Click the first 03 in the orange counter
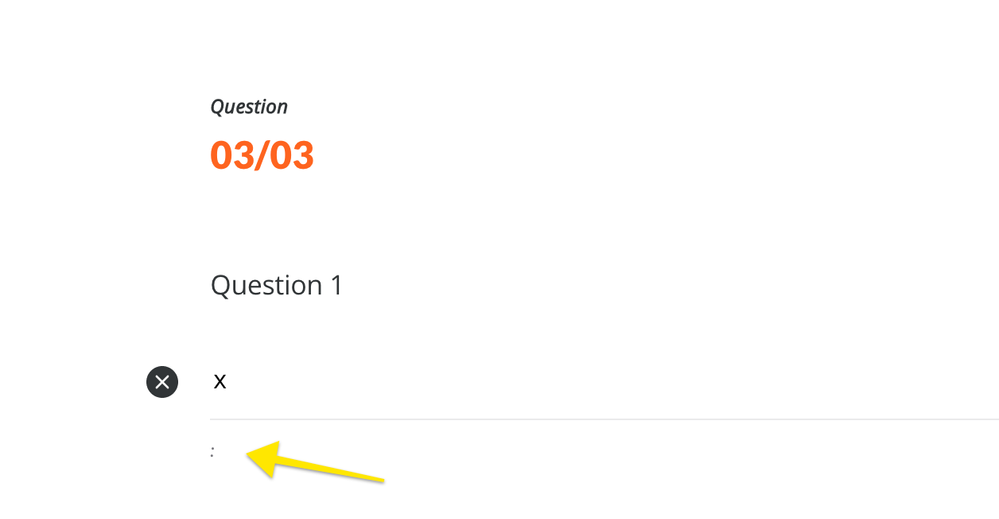The width and height of the screenshot is (999, 519). pos(231,156)
